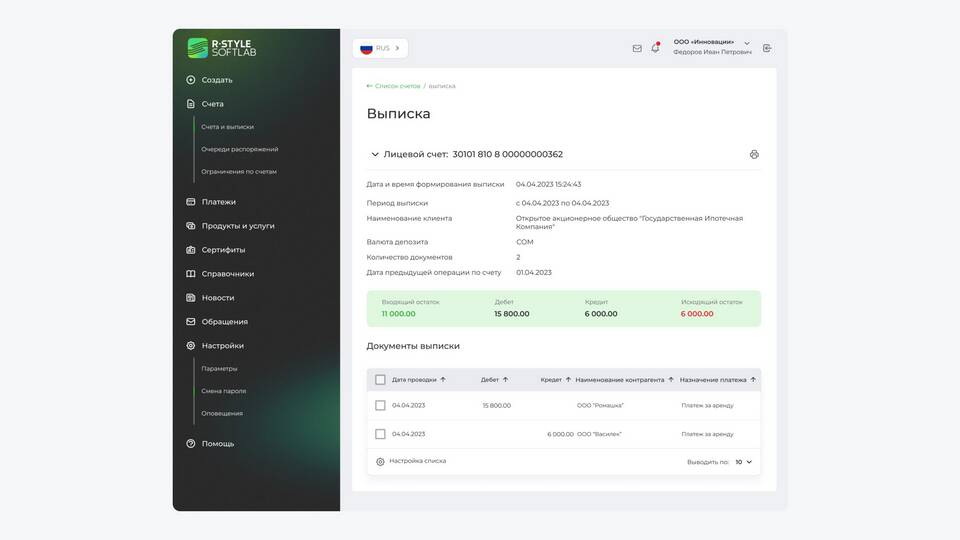Open the RUS language selector
Image resolution: width=960 pixels, height=540 pixels.
380,48
